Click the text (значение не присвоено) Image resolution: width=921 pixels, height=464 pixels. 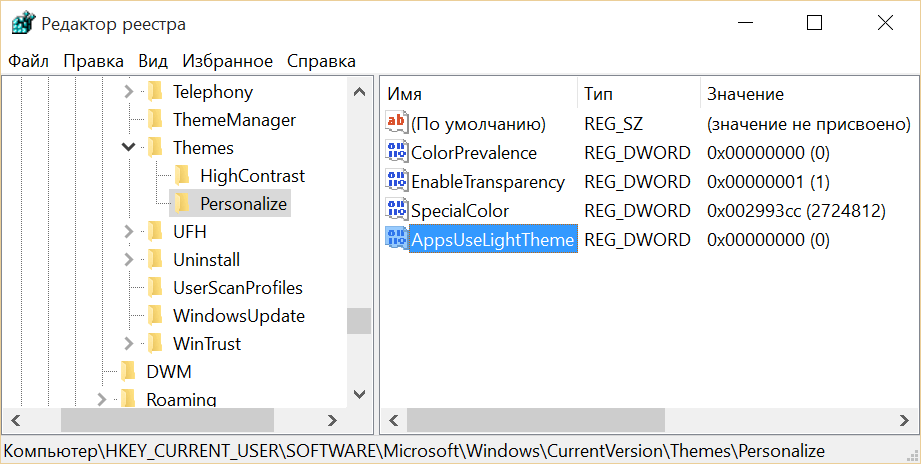pyautogui.click(x=809, y=124)
